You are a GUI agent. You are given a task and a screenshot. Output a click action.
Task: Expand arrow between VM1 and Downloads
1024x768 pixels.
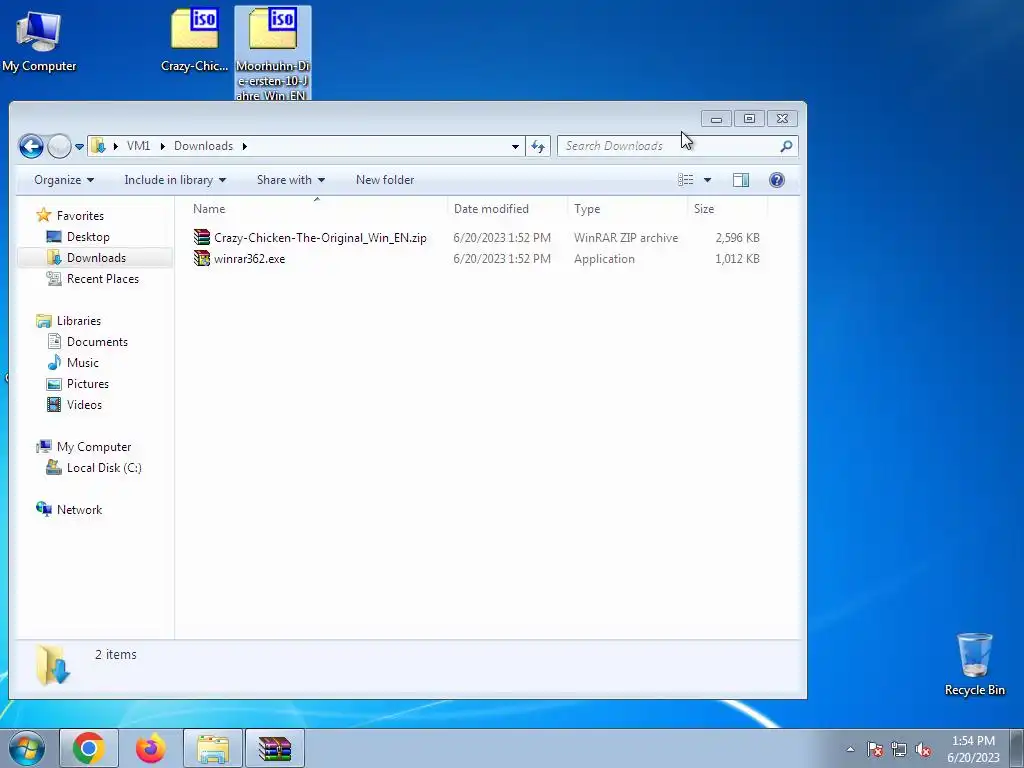(163, 146)
